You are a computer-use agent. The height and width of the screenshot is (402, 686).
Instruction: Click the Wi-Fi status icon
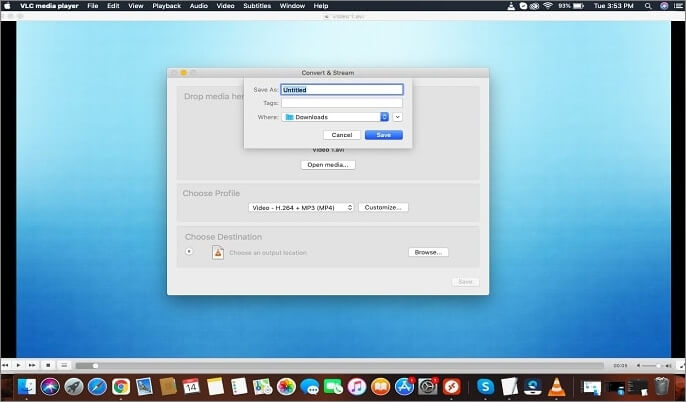pos(546,6)
